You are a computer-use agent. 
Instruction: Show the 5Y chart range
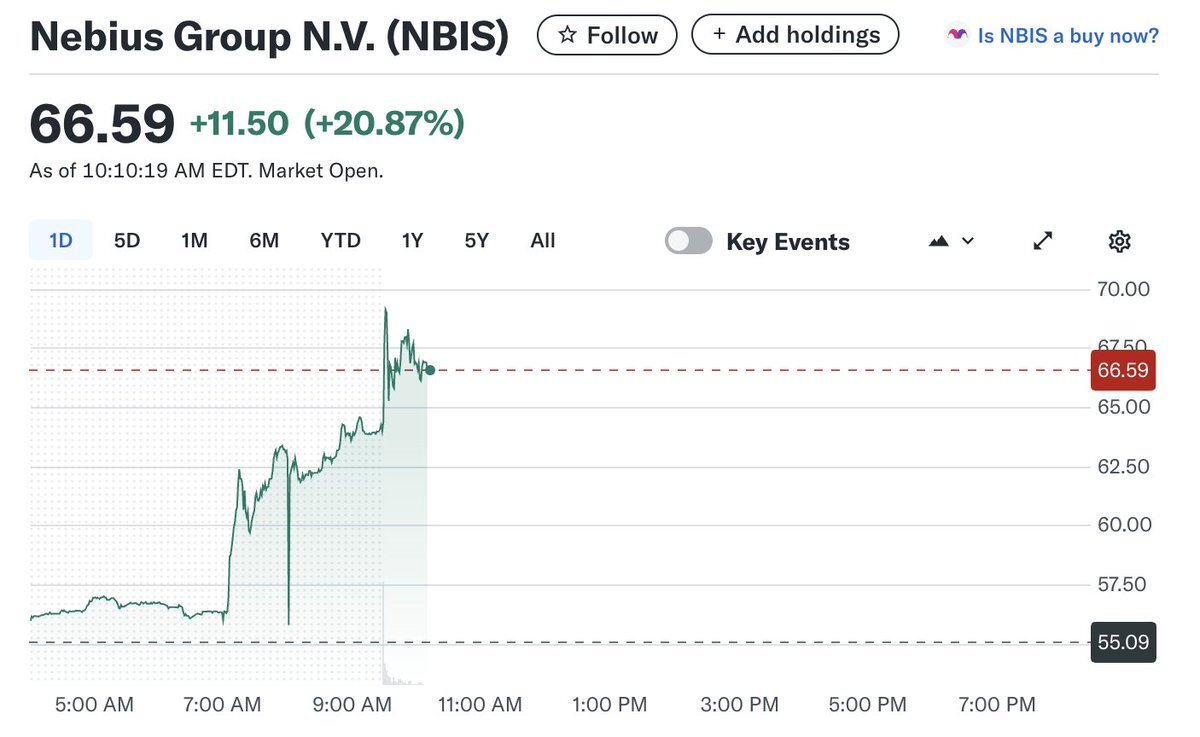pos(477,241)
